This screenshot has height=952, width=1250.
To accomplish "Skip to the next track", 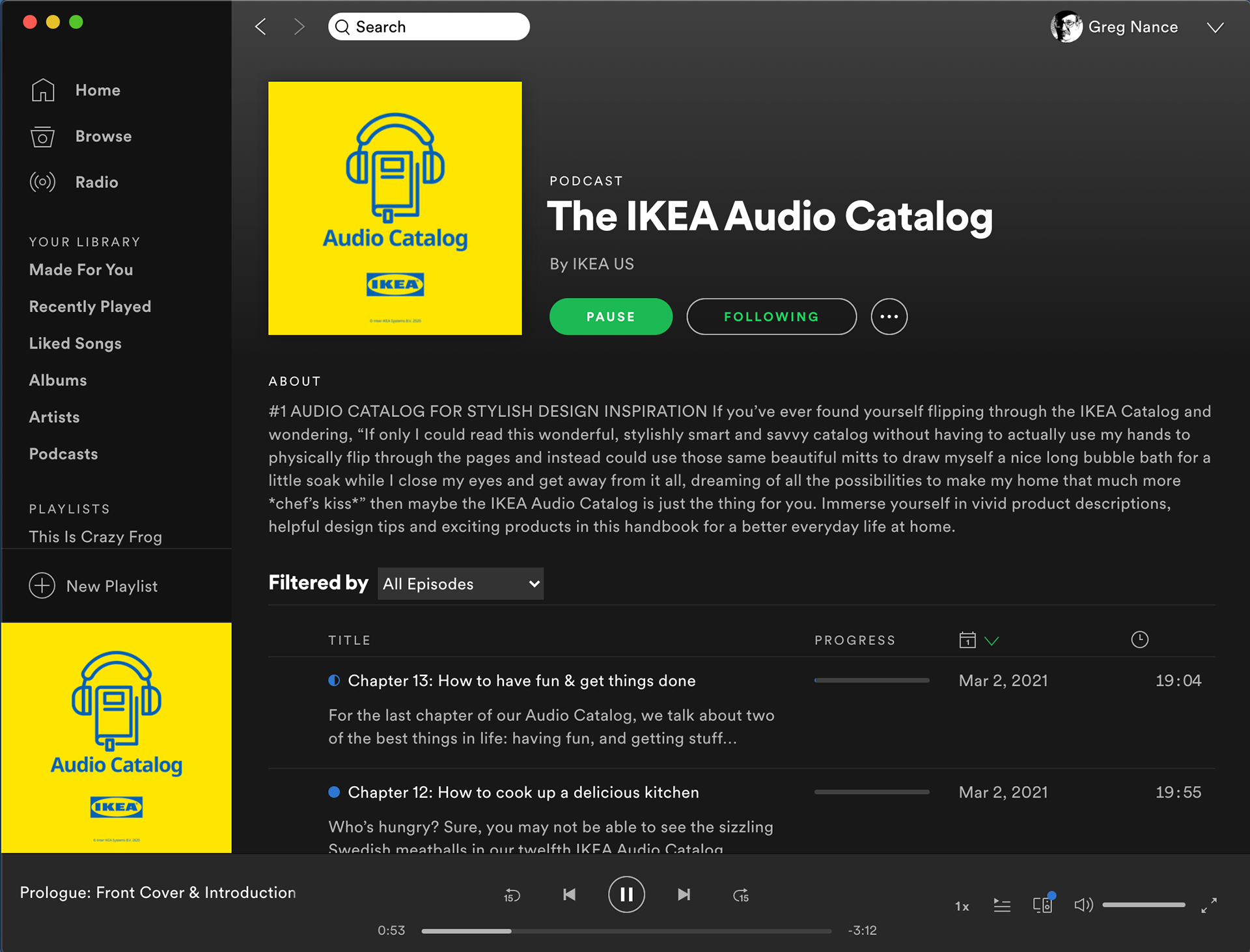I will point(684,895).
